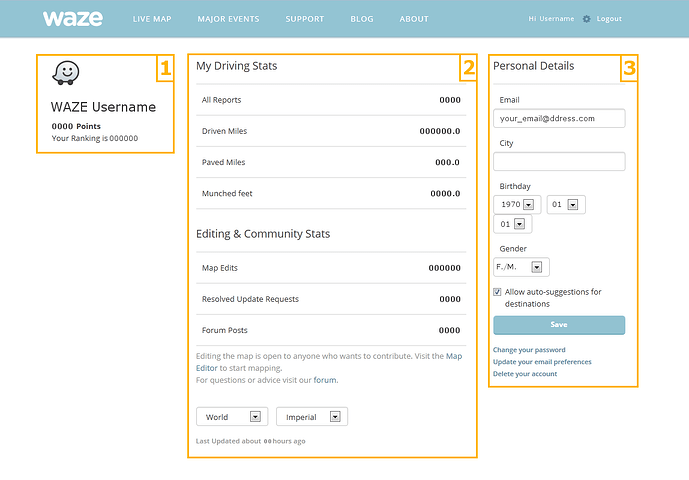This screenshot has height=480, width=689.
Task: Click Delete your account link
Action: click(525, 374)
